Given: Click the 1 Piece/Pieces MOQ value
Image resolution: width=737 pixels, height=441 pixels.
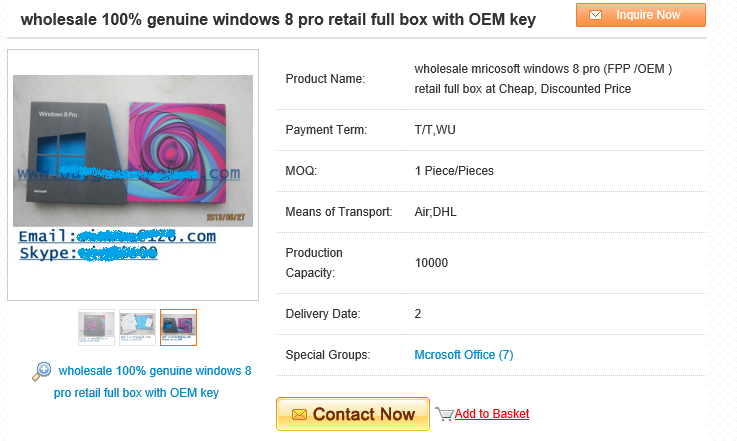Looking at the screenshot, I should (454, 171).
